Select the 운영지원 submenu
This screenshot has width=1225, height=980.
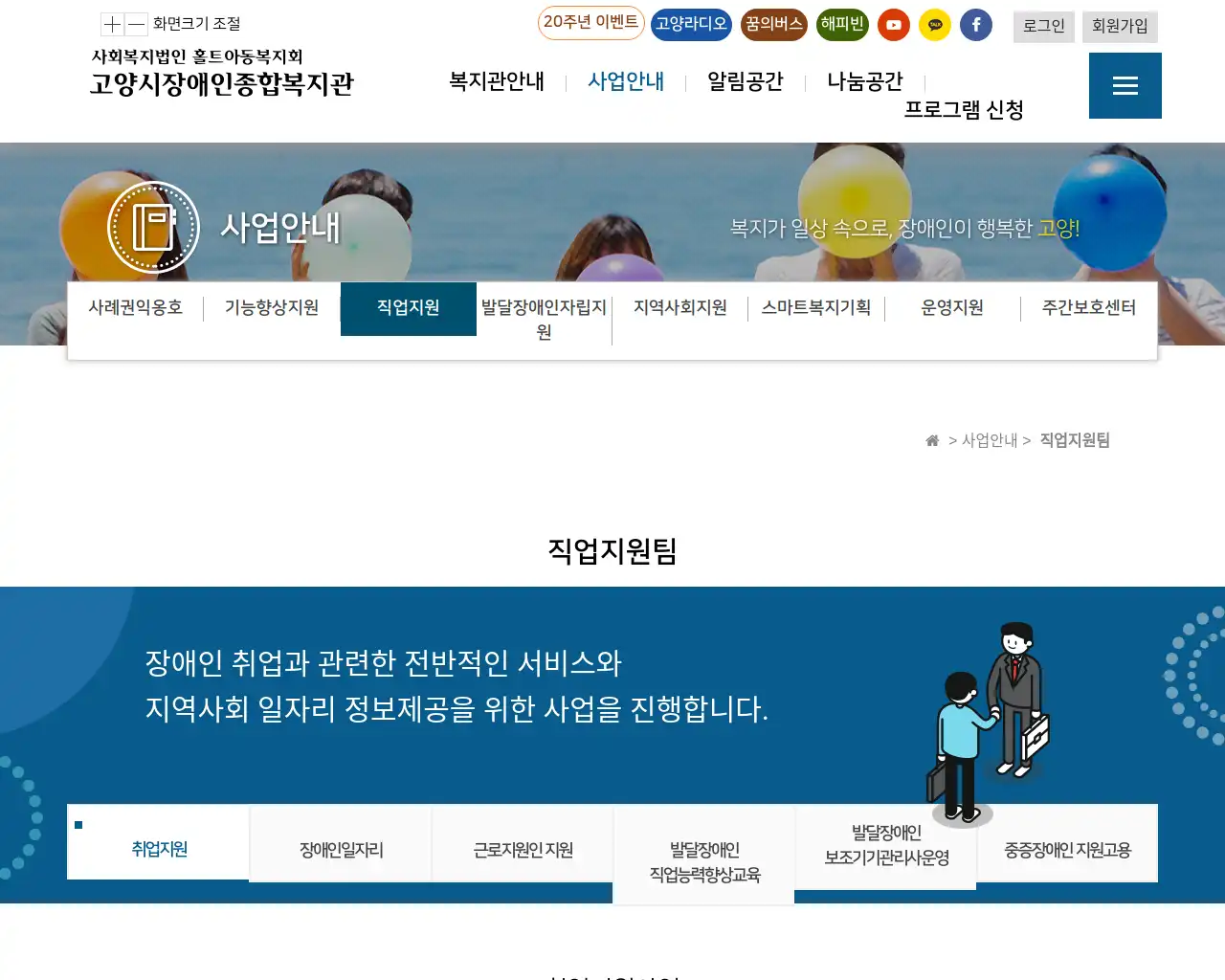pyautogui.click(x=952, y=308)
